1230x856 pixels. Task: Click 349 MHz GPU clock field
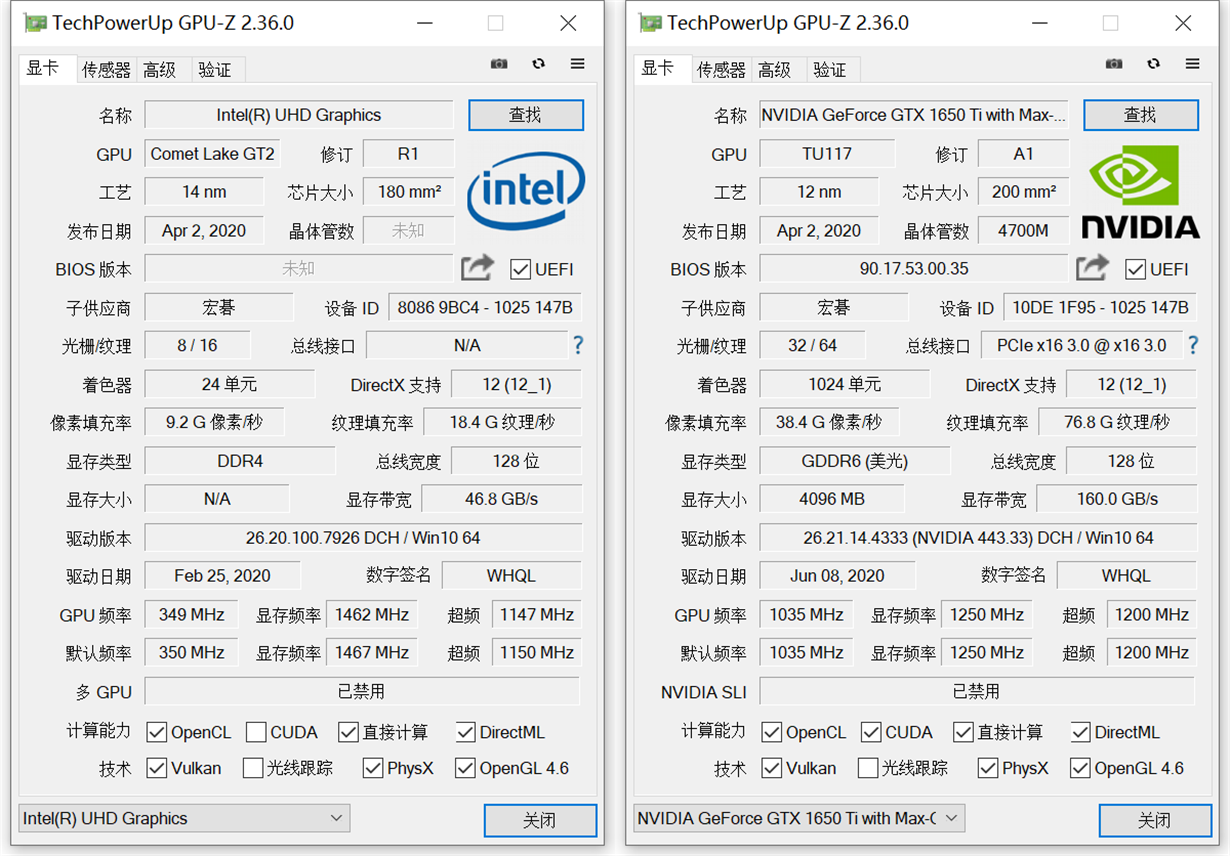click(191, 615)
